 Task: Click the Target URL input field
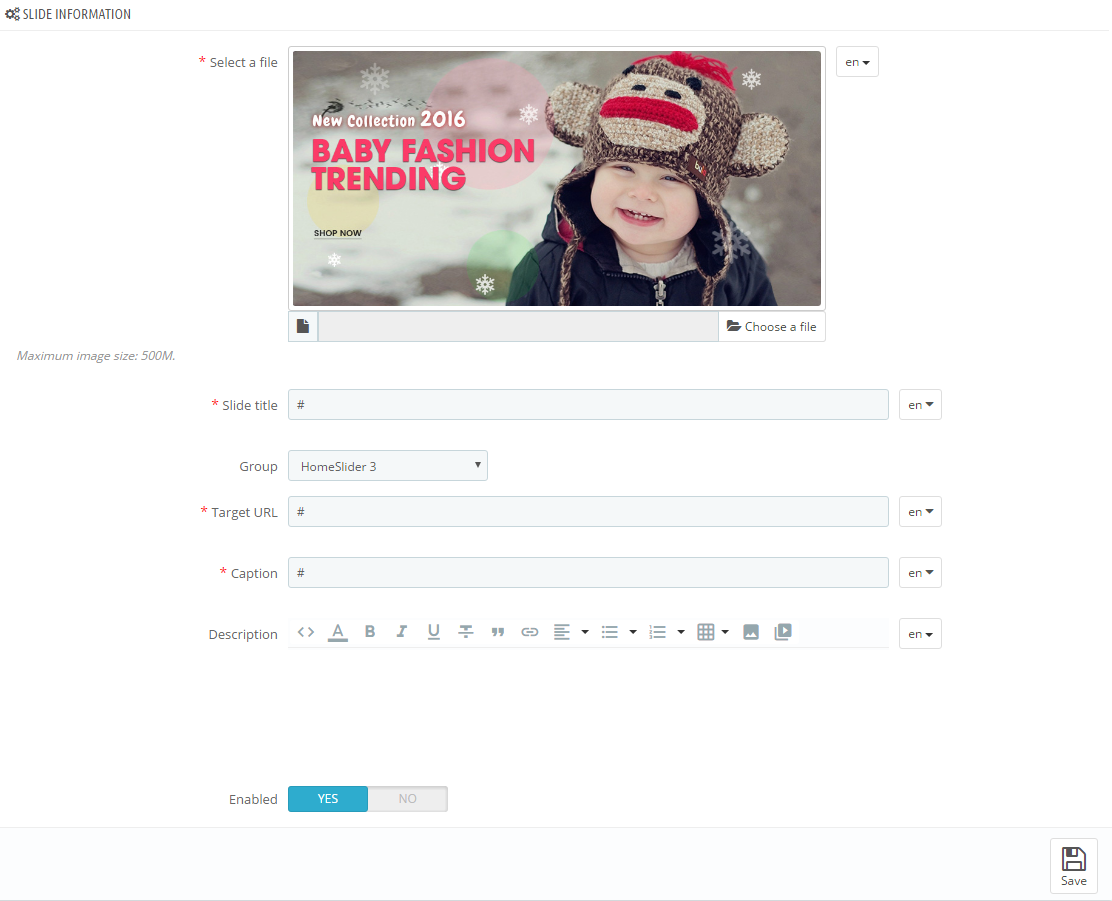(x=589, y=512)
